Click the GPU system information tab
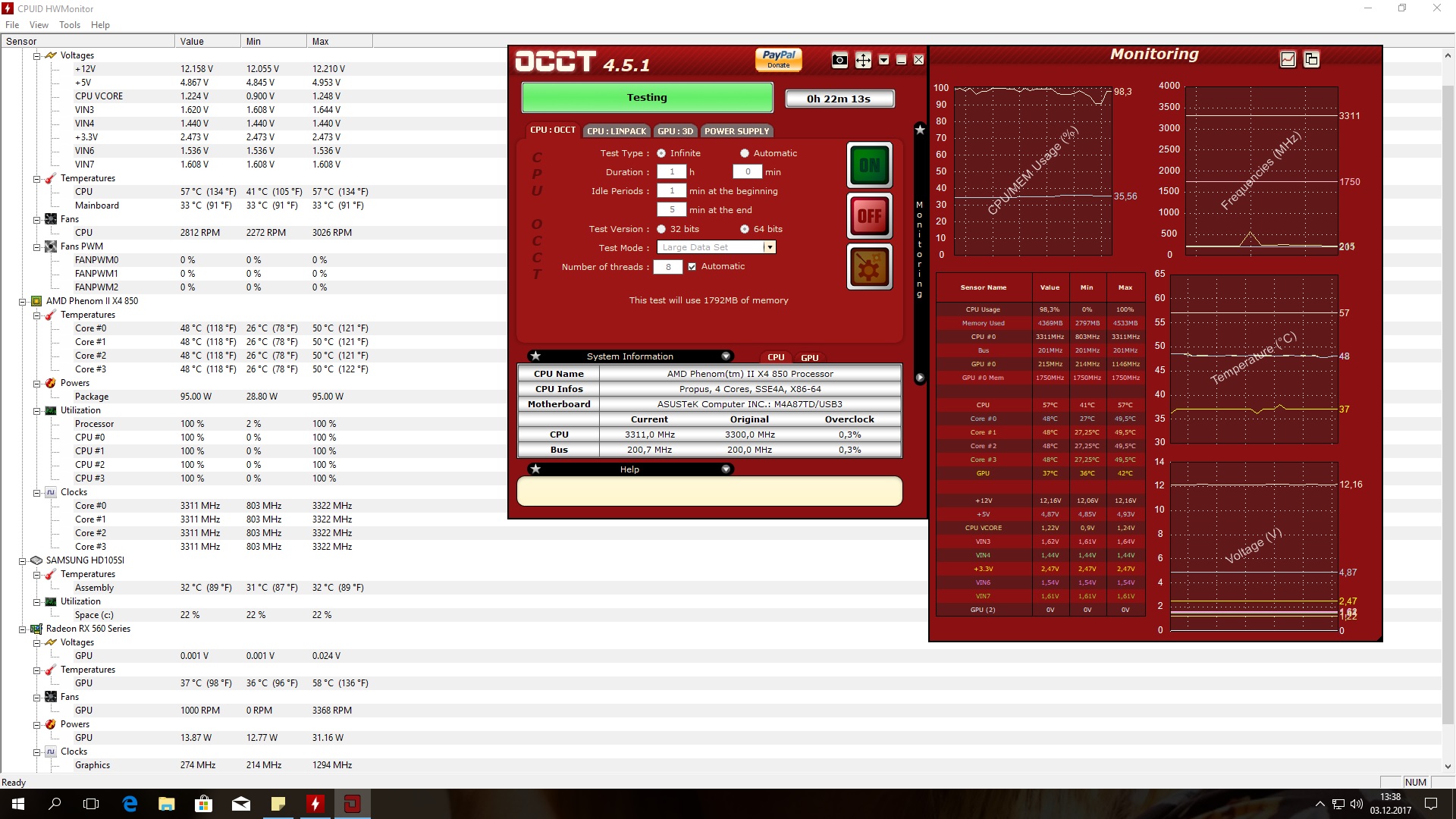 [809, 357]
